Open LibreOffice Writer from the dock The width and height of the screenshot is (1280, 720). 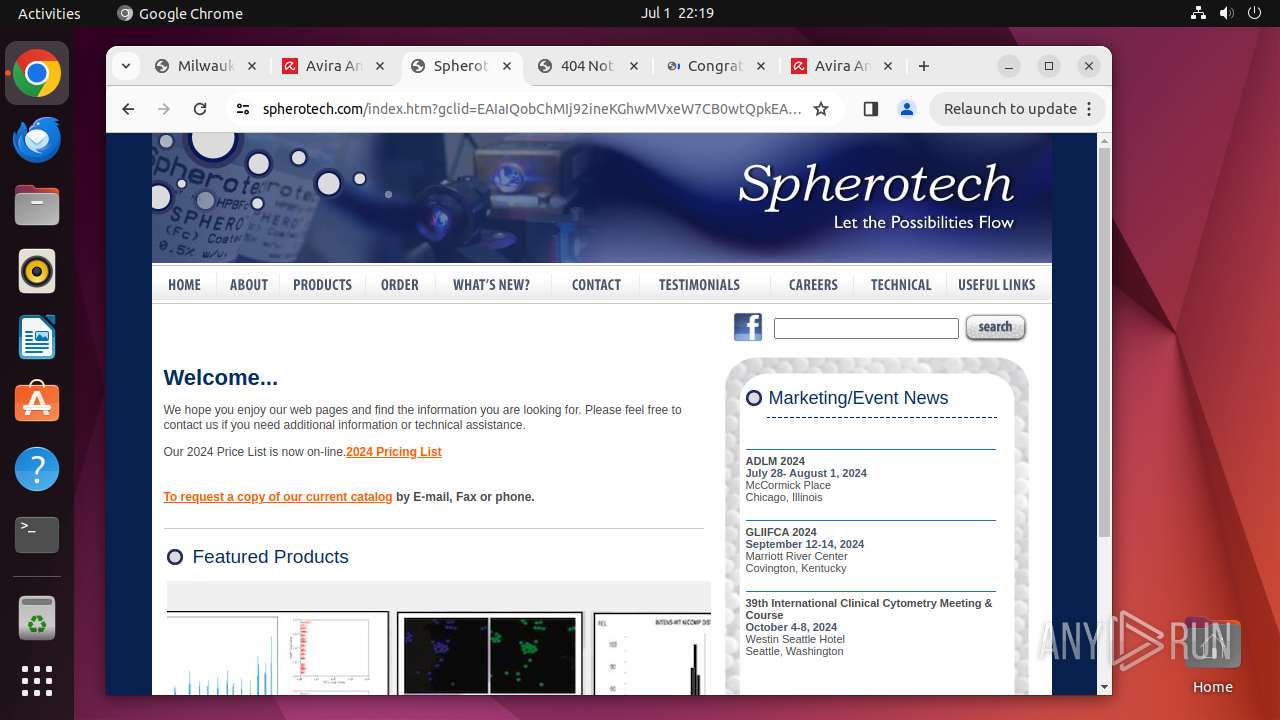pyautogui.click(x=37, y=337)
